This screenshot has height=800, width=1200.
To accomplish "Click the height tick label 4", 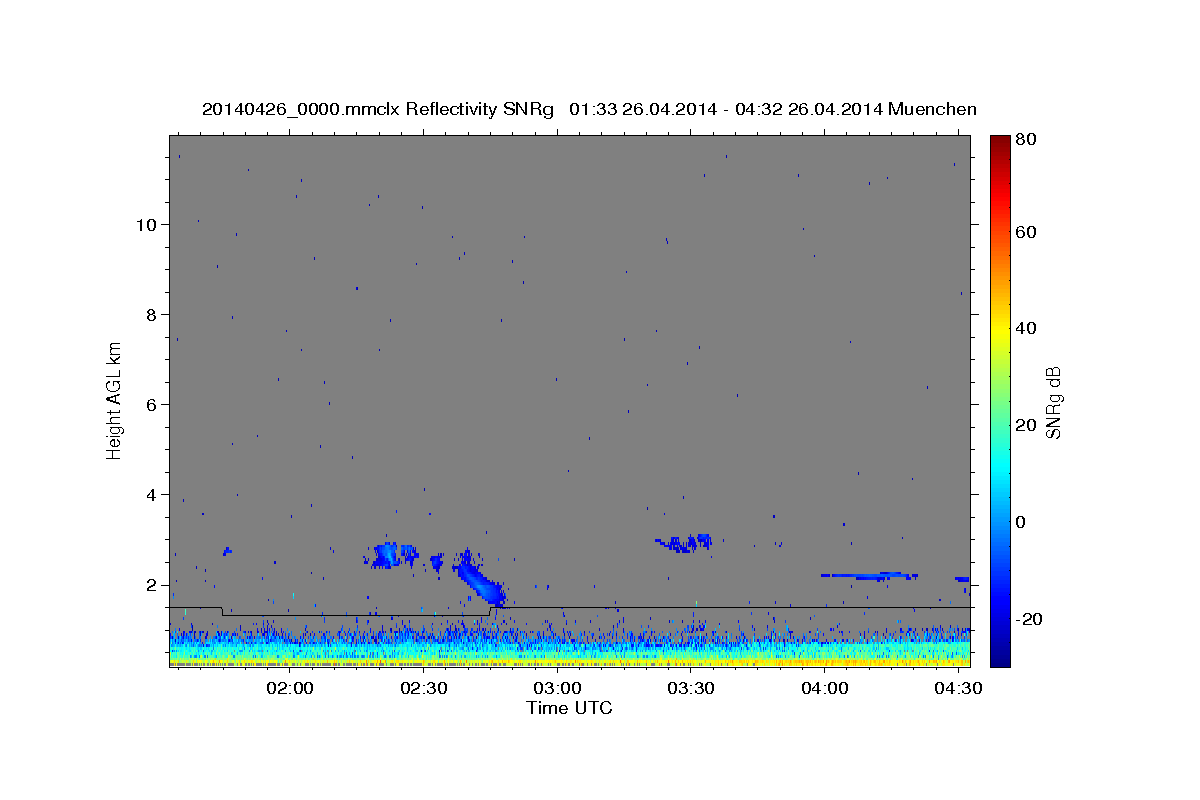I will (x=151, y=494).
